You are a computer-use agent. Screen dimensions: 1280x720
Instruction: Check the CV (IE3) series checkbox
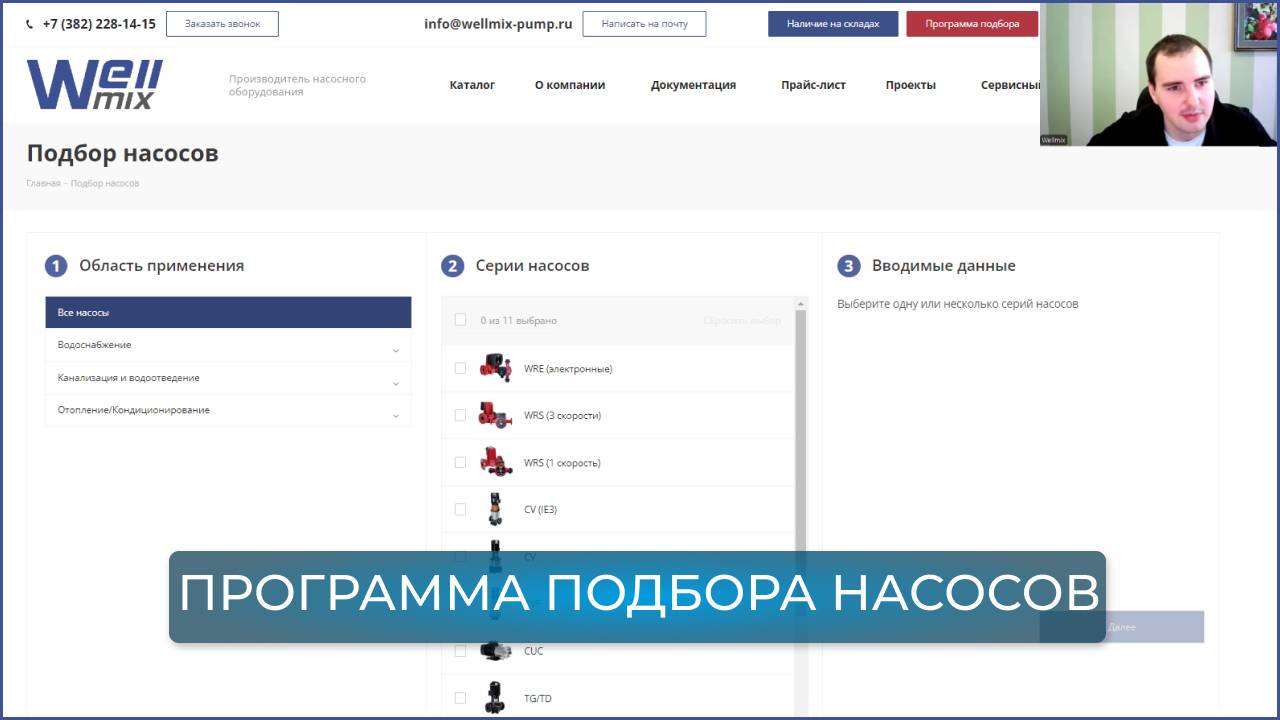click(460, 509)
